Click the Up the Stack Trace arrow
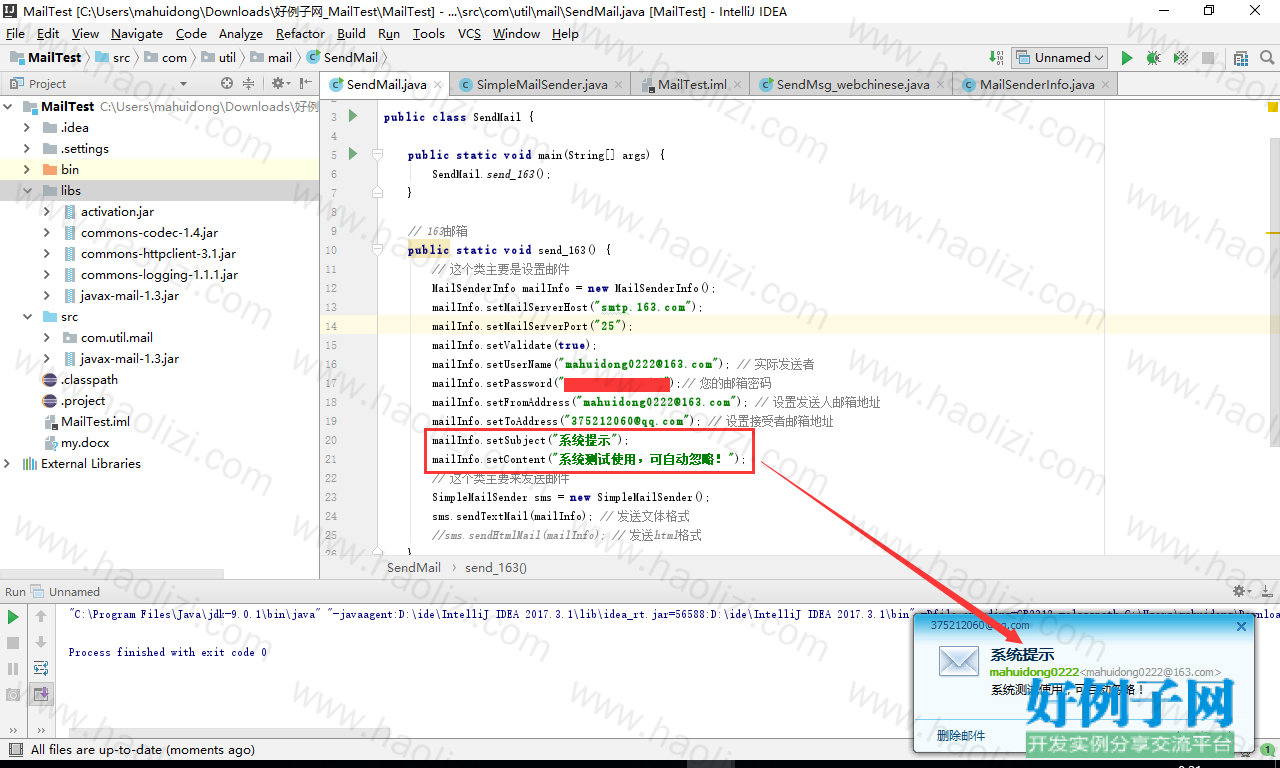Screen dimensions: 1280x768 (x=41, y=617)
